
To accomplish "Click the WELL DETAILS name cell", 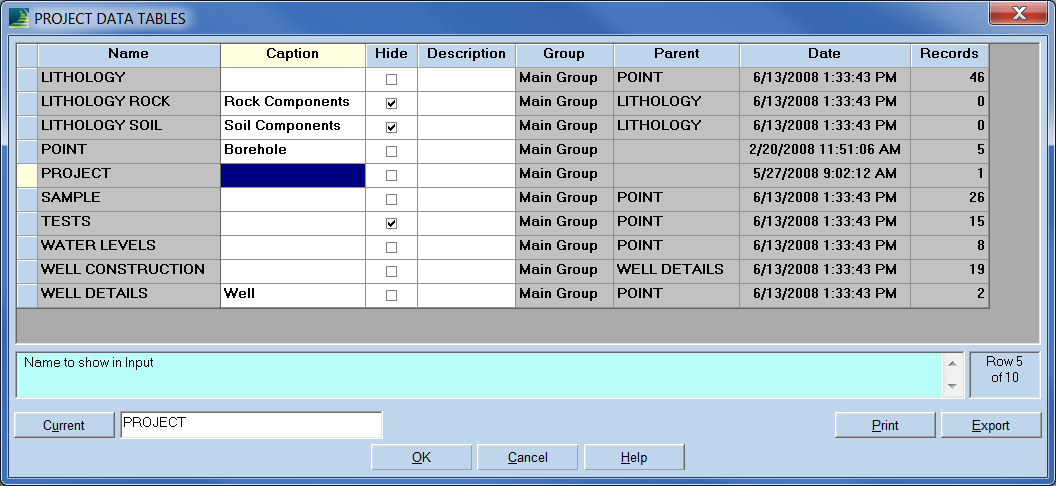I will coord(129,295).
